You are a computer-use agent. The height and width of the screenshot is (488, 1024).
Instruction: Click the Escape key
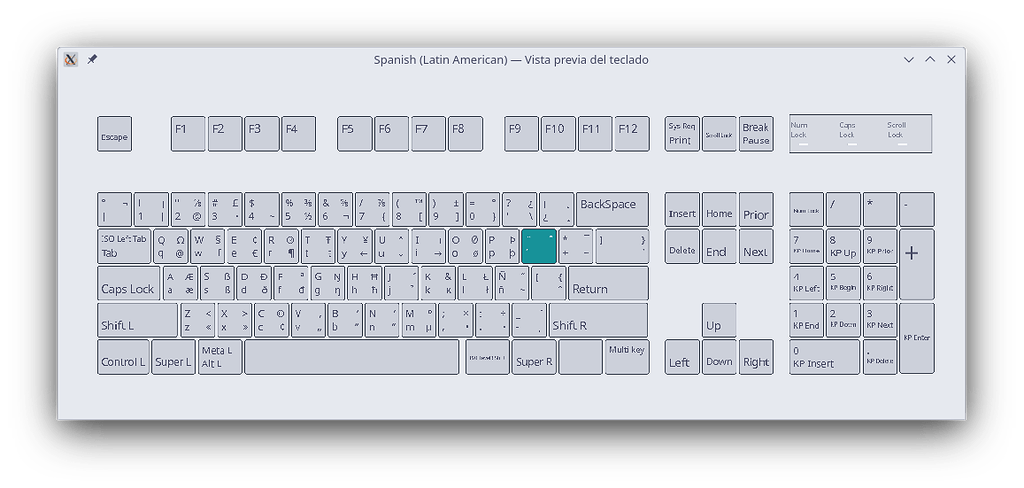point(114,134)
